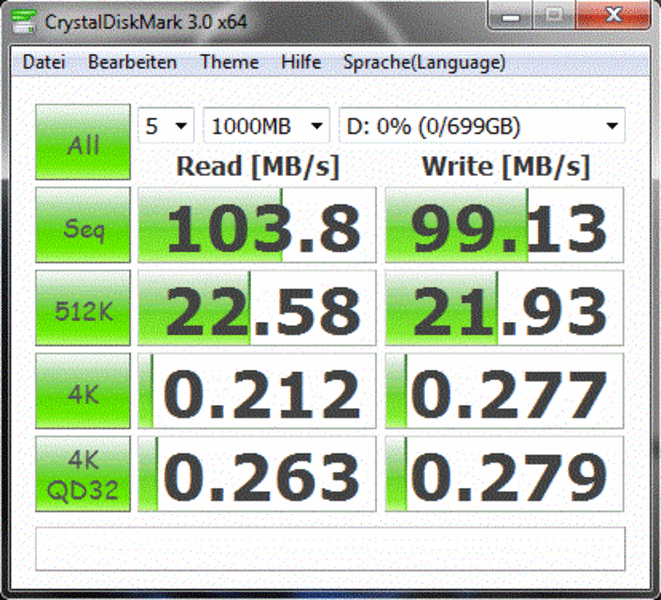Viewport: 661px width, 600px height.
Task: Open the drive dropdown showing D: 0% (0/699GB)
Action: tap(482, 126)
